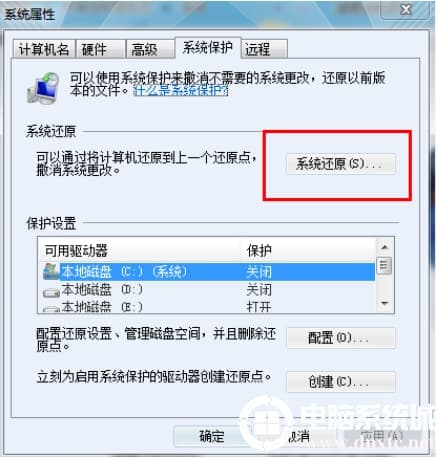Viewport: 436px width, 457px height.
Task: Switch to the 高级 tab
Action: tap(150, 49)
